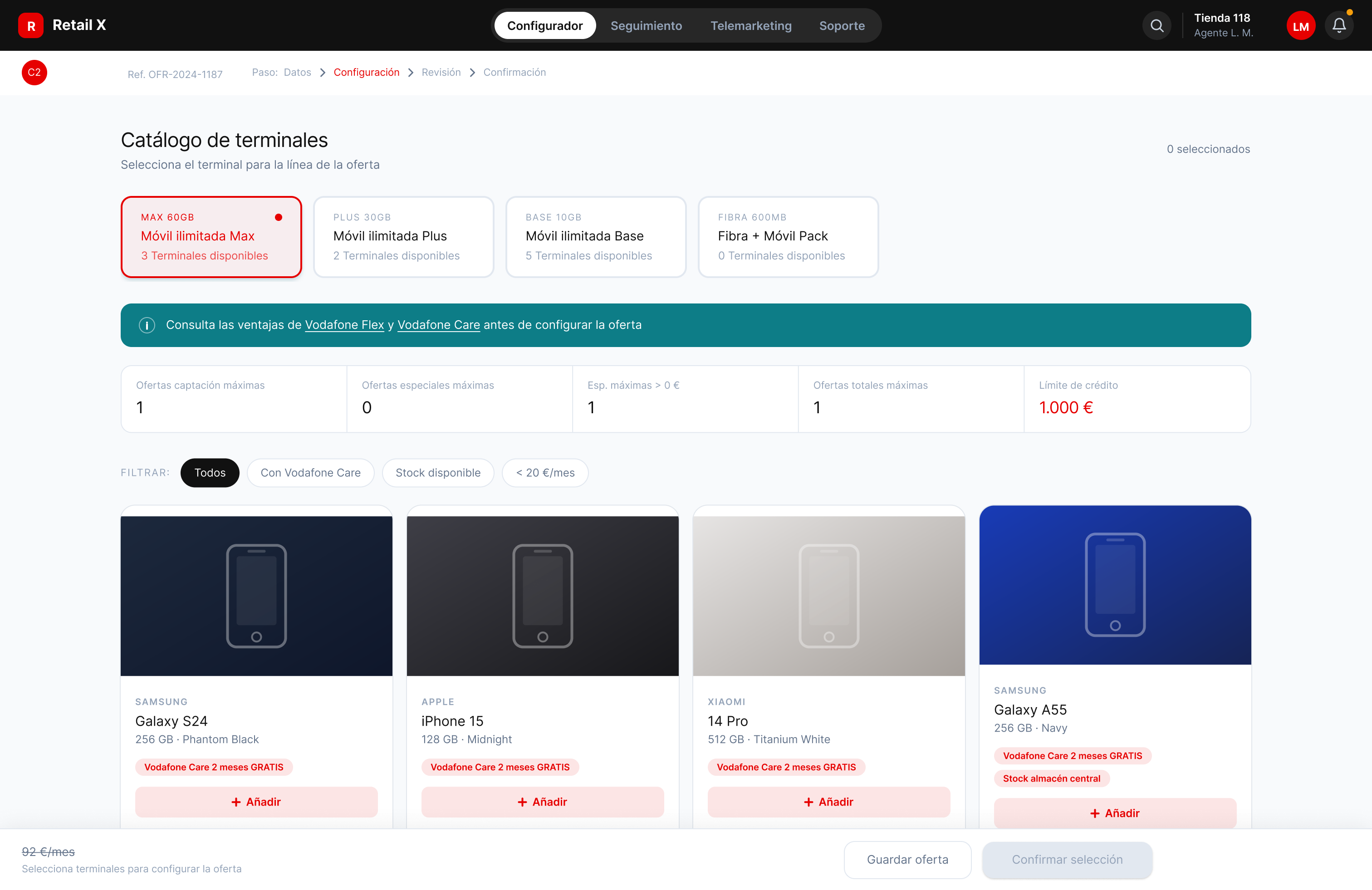The height and width of the screenshot is (890, 1372).
Task: Add the Xiaomi 14 Pro with Añadir
Action: [829, 802]
